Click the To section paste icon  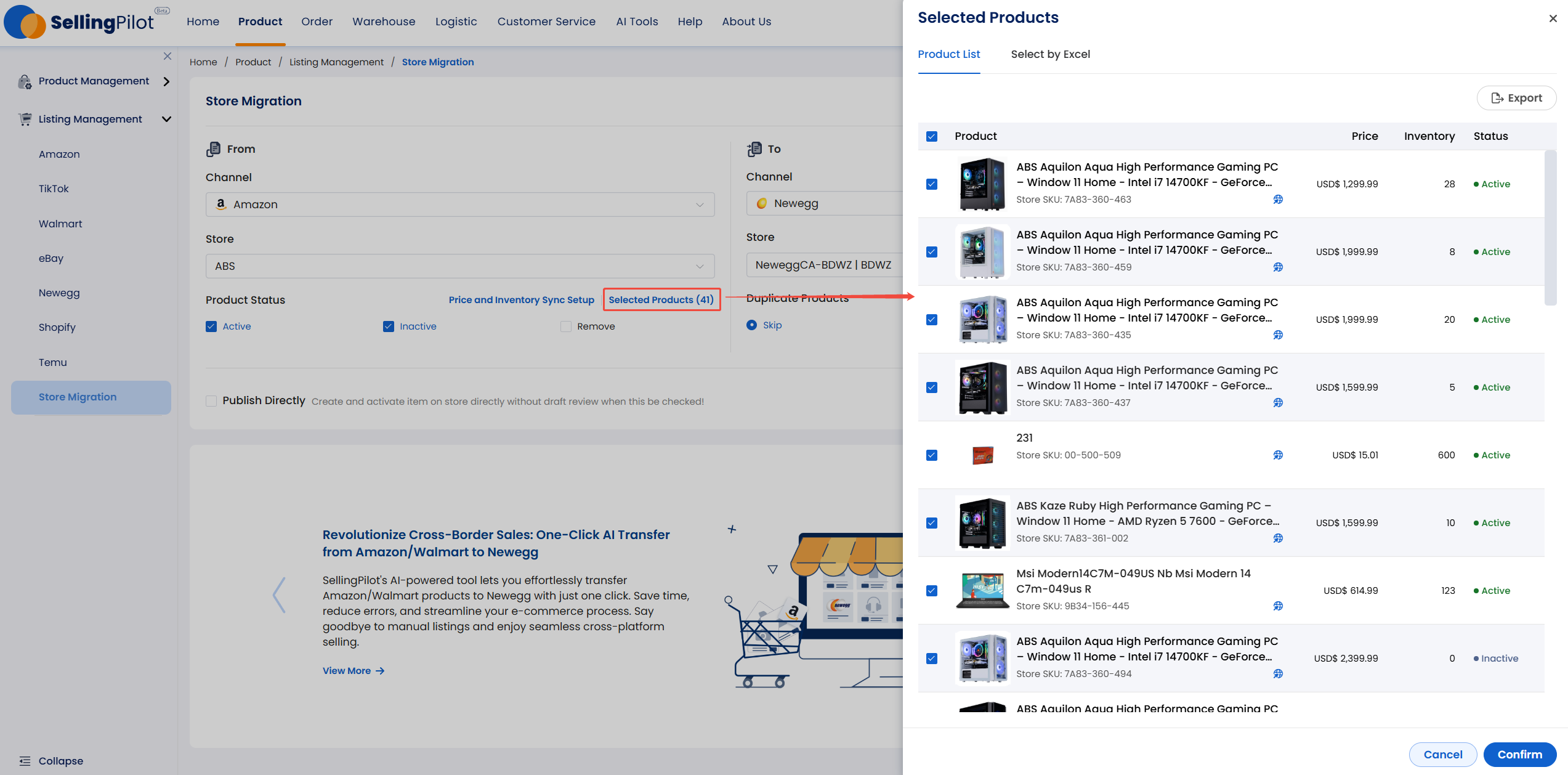[x=754, y=149]
